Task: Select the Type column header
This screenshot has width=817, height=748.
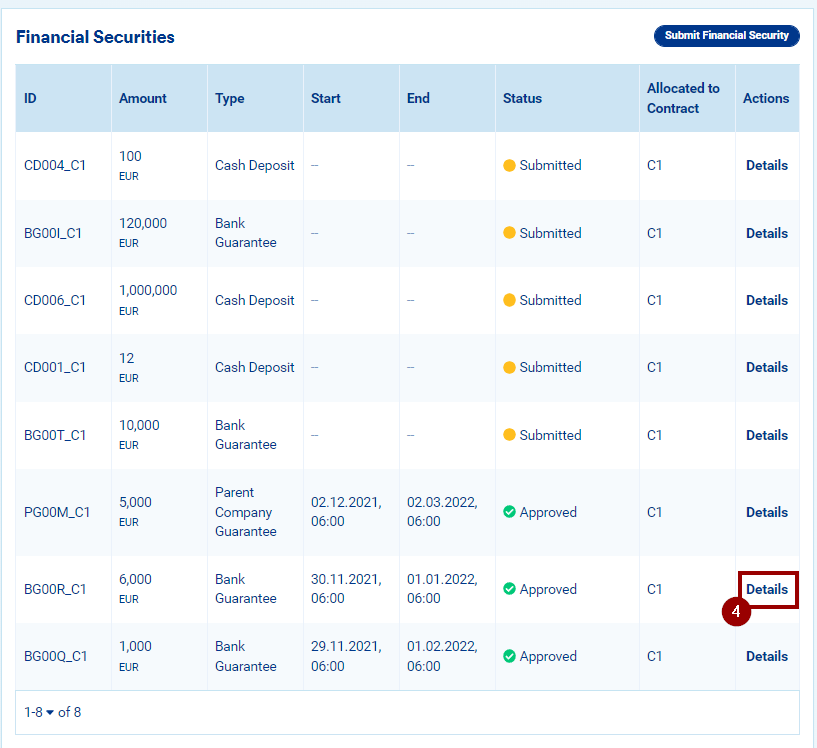Action: point(229,98)
